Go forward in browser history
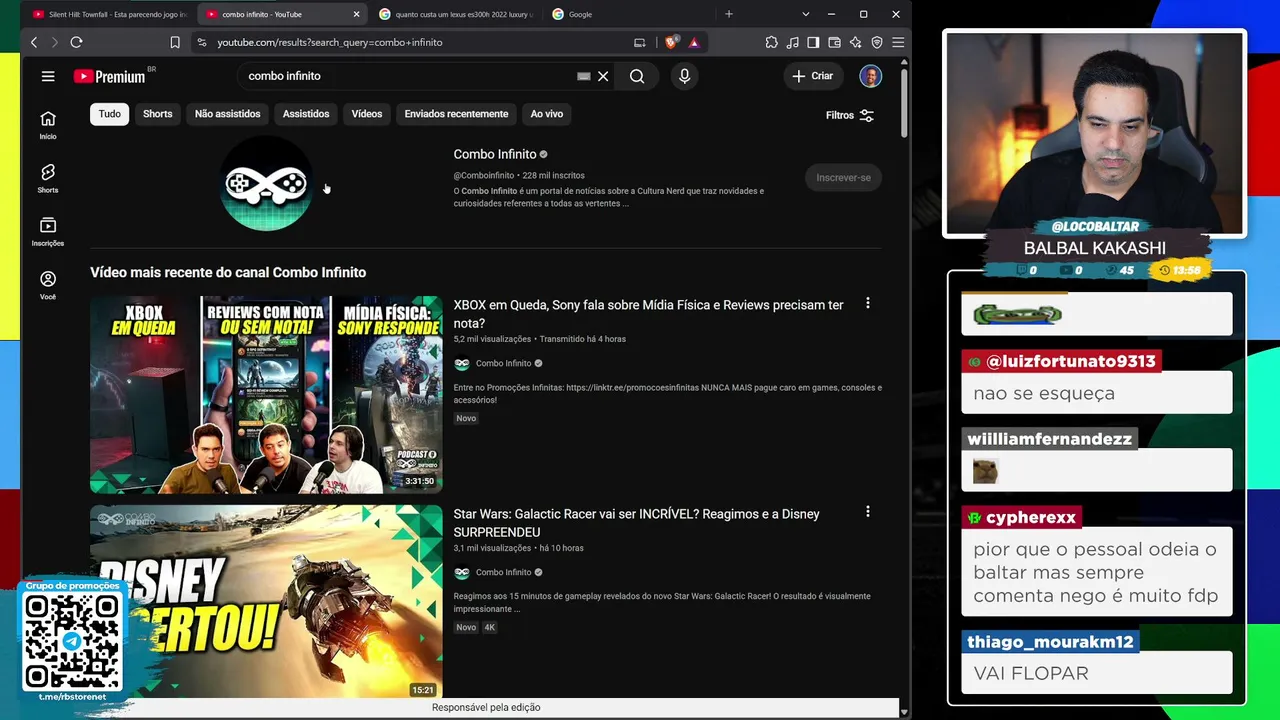This screenshot has height=720, width=1280. [54, 42]
